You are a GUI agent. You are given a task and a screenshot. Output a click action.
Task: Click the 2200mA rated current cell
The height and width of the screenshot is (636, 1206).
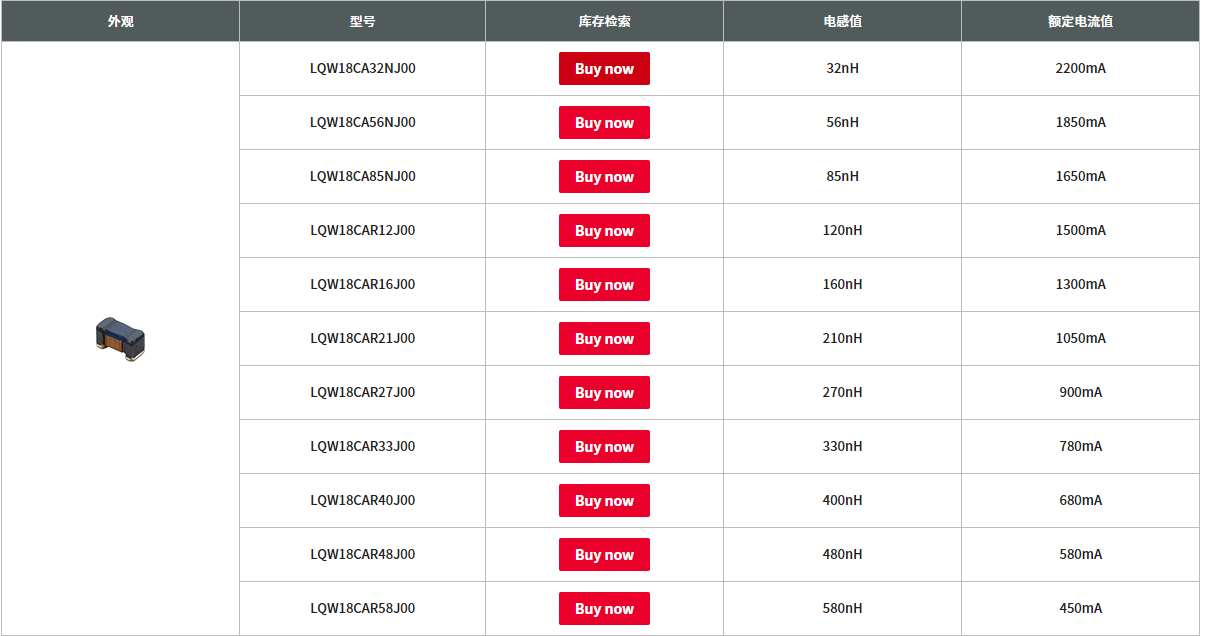(1080, 69)
